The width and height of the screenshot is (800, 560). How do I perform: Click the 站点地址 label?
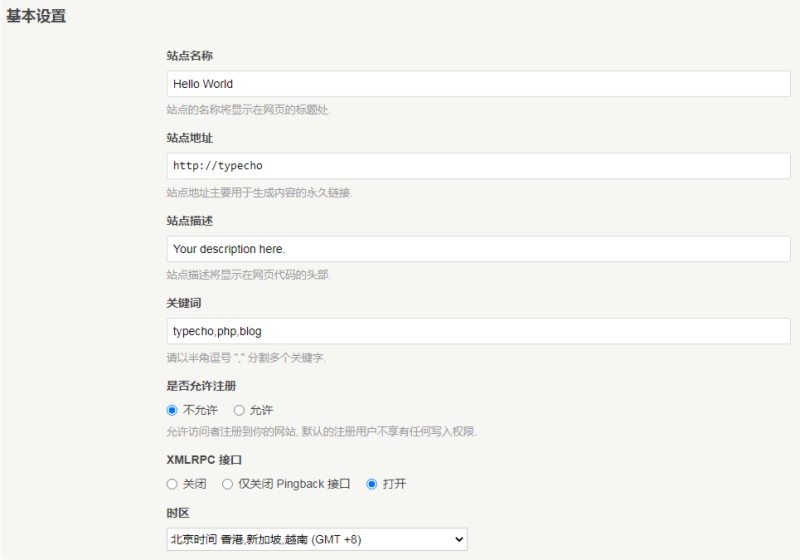point(189,138)
